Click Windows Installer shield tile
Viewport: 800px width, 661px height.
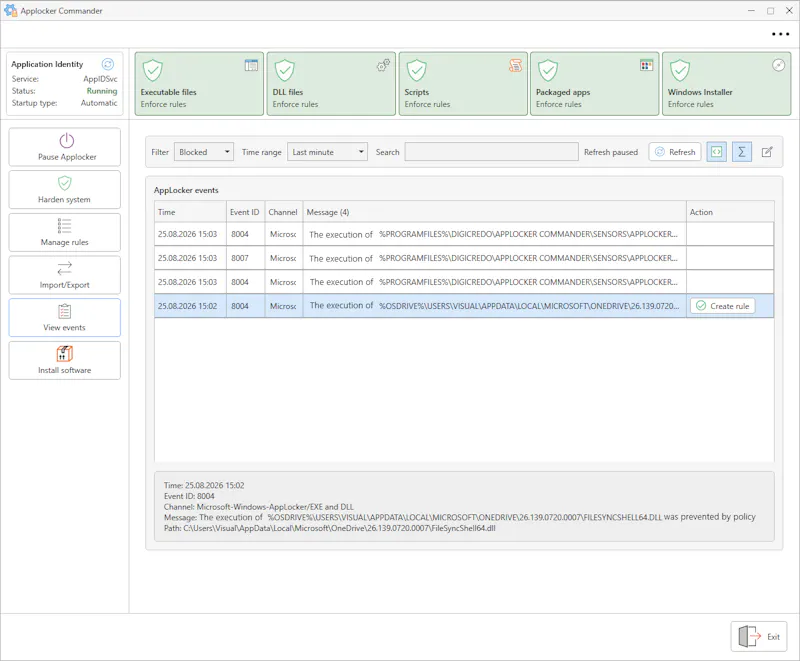(727, 84)
